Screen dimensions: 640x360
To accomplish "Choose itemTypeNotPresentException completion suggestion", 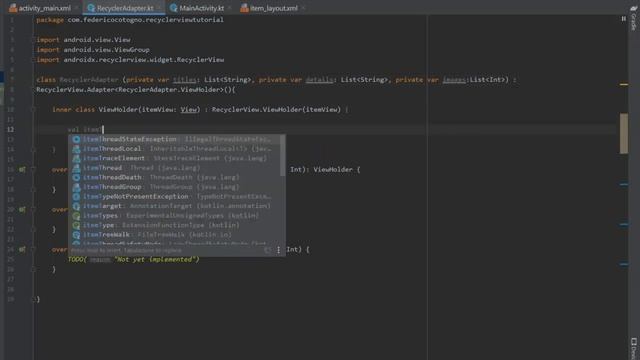I will pyautogui.click(x=174, y=196).
